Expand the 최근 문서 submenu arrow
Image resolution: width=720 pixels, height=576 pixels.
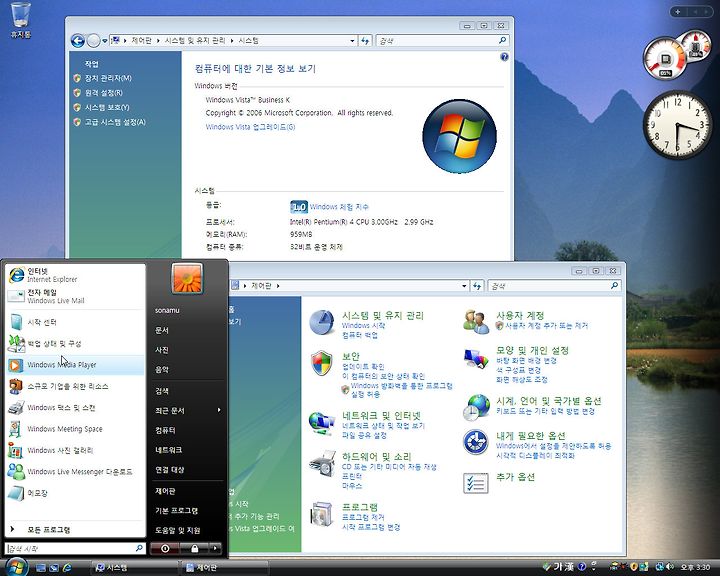point(219,410)
